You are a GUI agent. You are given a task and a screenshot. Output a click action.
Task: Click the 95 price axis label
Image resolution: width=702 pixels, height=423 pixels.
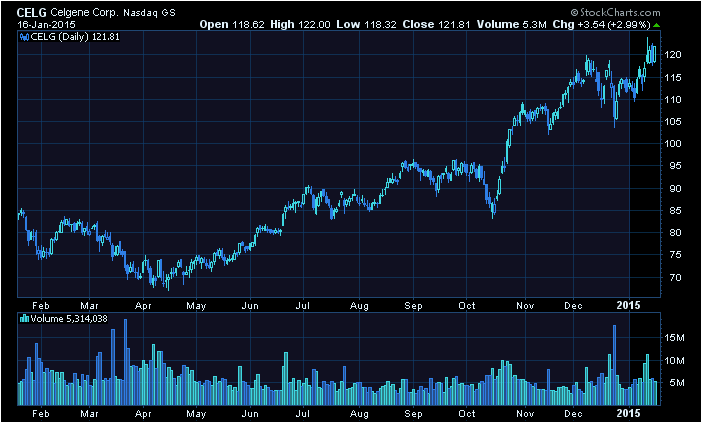(x=676, y=166)
